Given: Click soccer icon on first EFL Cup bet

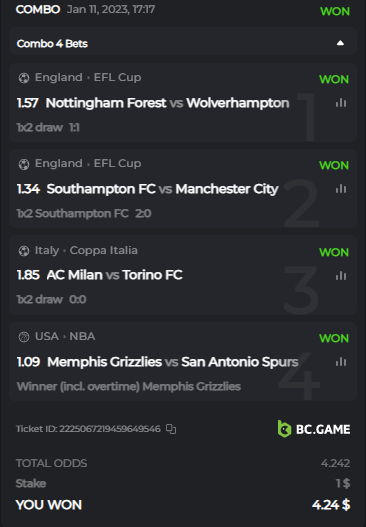Looking at the screenshot, I should tap(24, 78).
